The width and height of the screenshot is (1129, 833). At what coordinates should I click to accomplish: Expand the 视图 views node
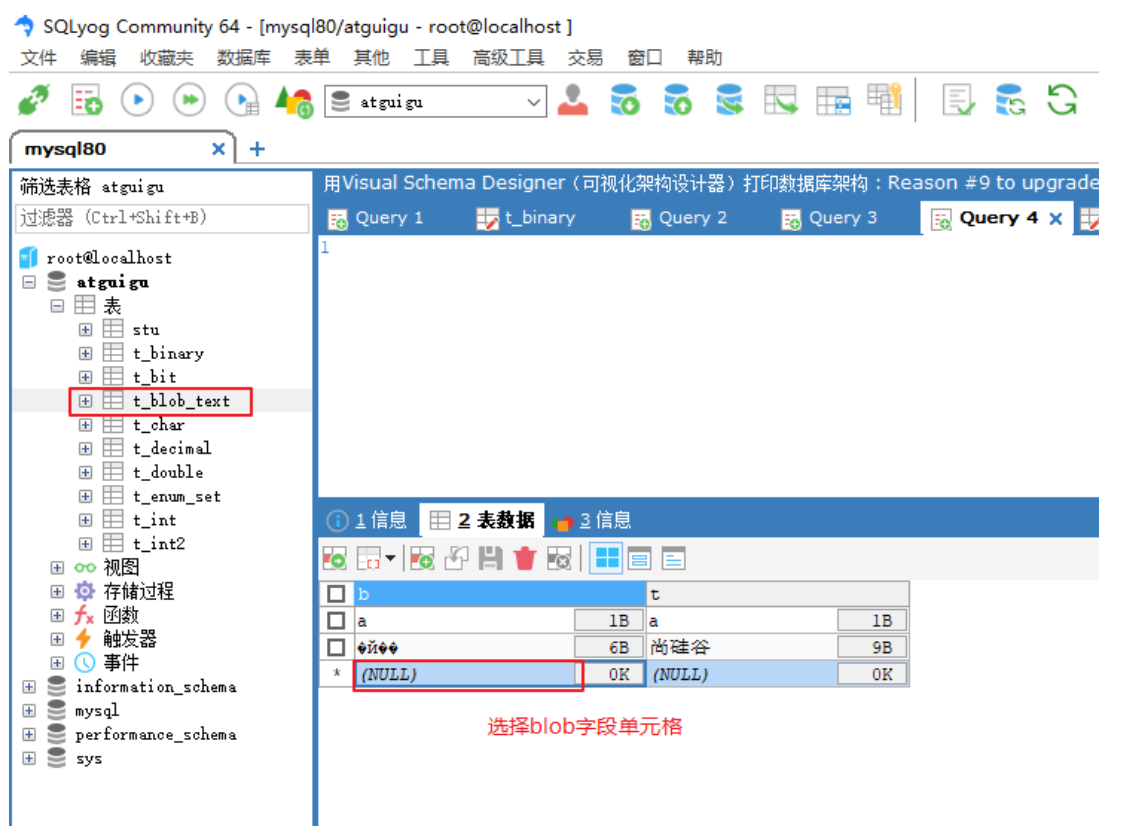pos(57,567)
